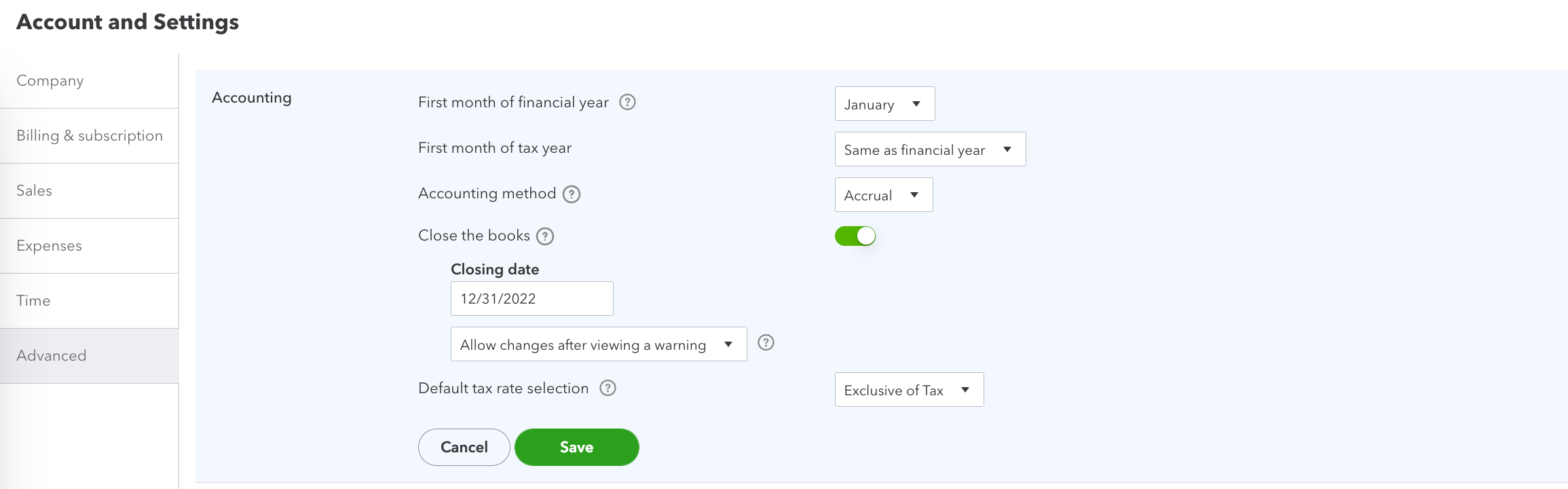The width and height of the screenshot is (1568, 489).
Task: Open the Same as financial year dropdown
Action: 930,149
